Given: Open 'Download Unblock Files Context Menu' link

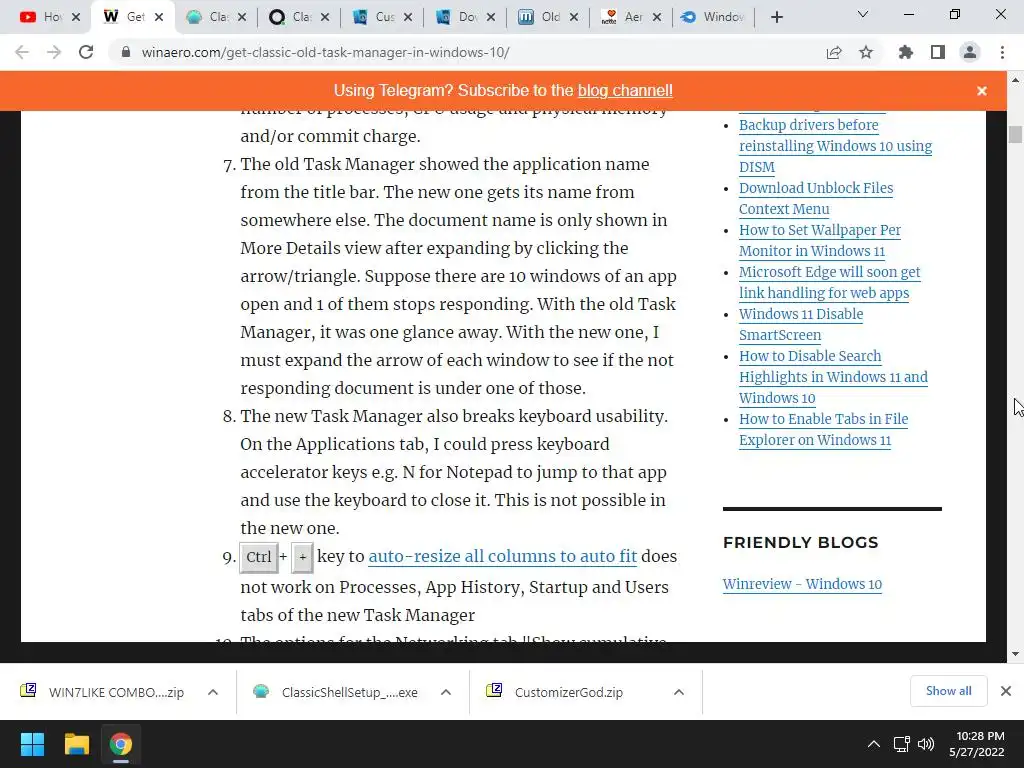Looking at the screenshot, I should [x=816, y=199].
